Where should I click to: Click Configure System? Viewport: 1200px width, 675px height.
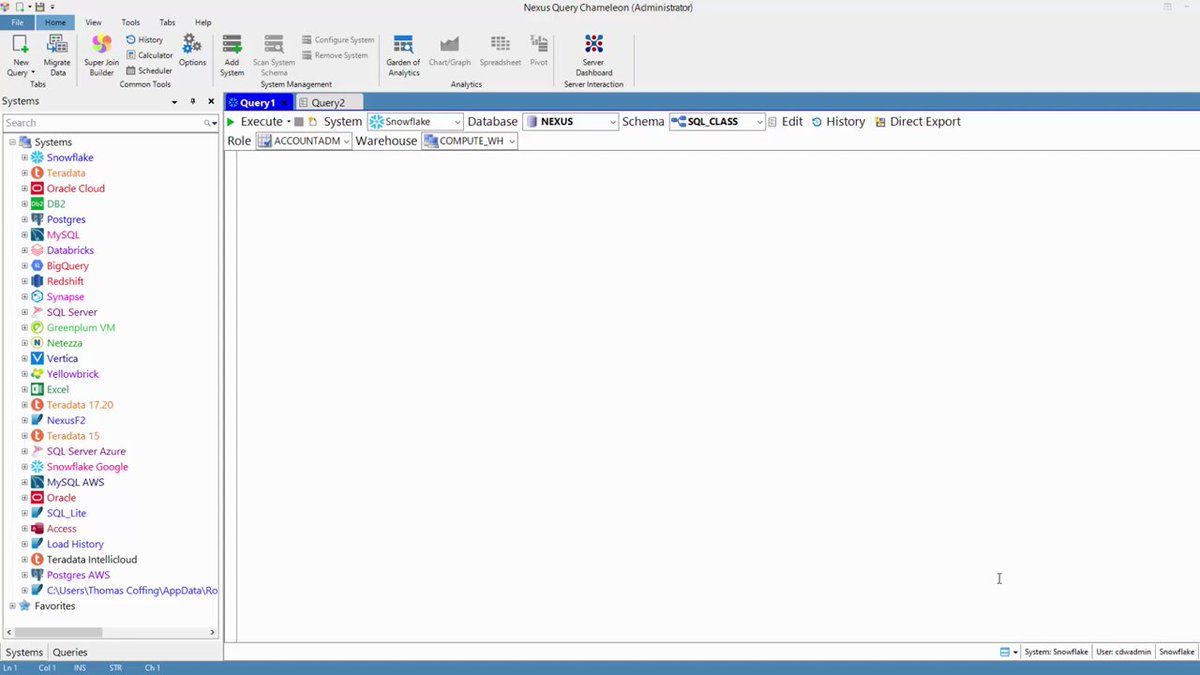338,40
